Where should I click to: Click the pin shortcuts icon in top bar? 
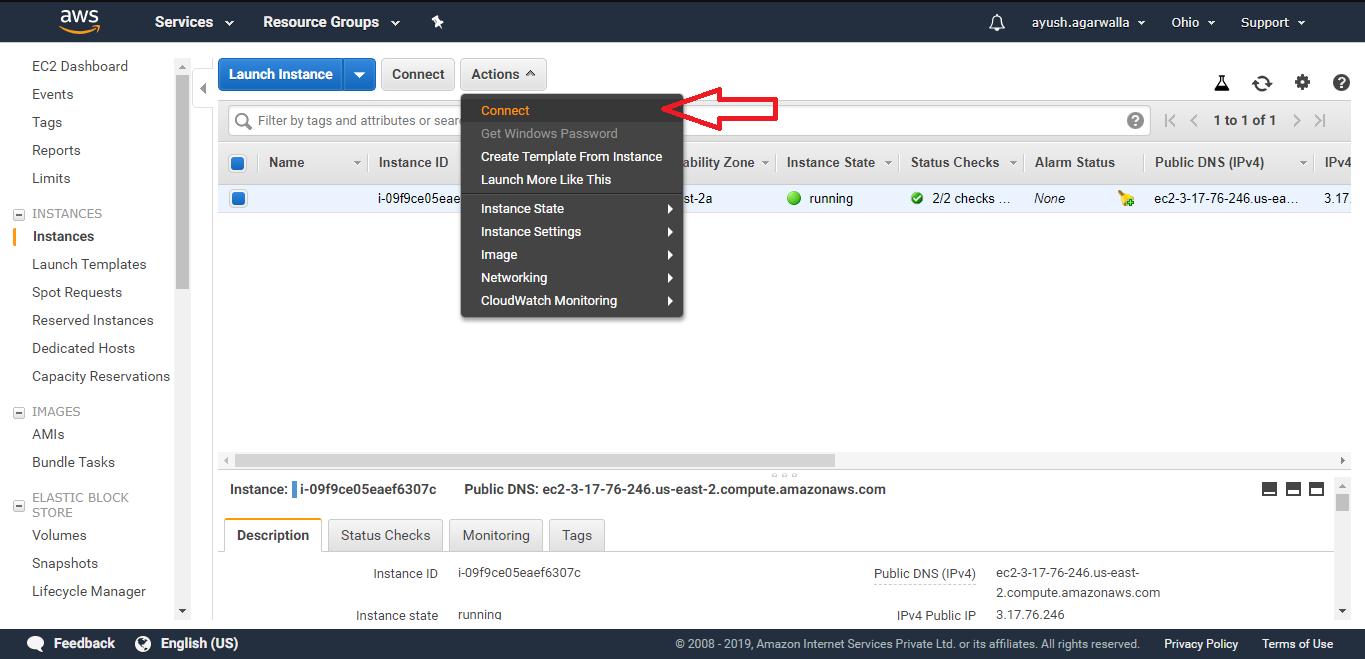point(437,22)
